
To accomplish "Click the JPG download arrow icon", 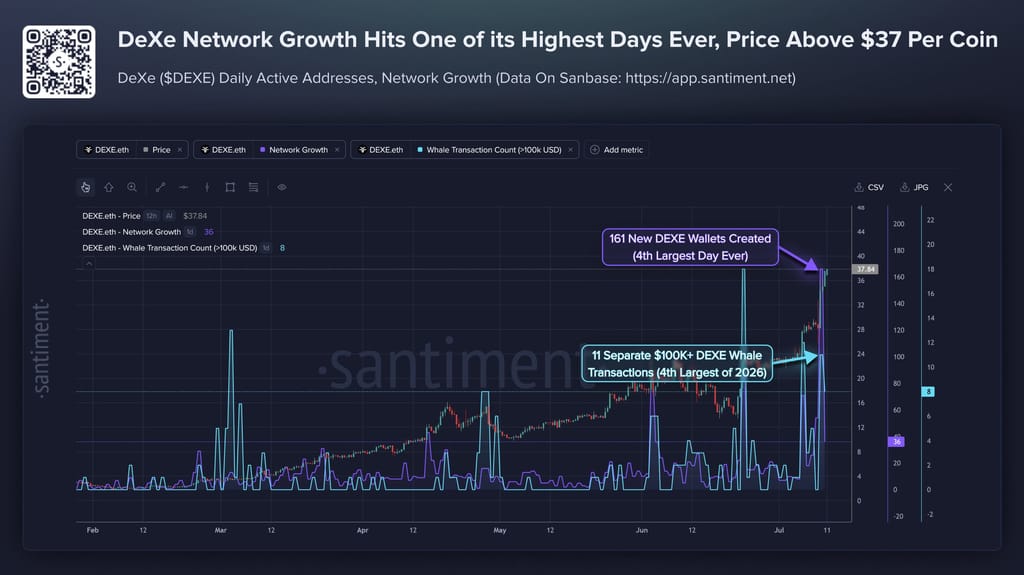I will click(904, 188).
